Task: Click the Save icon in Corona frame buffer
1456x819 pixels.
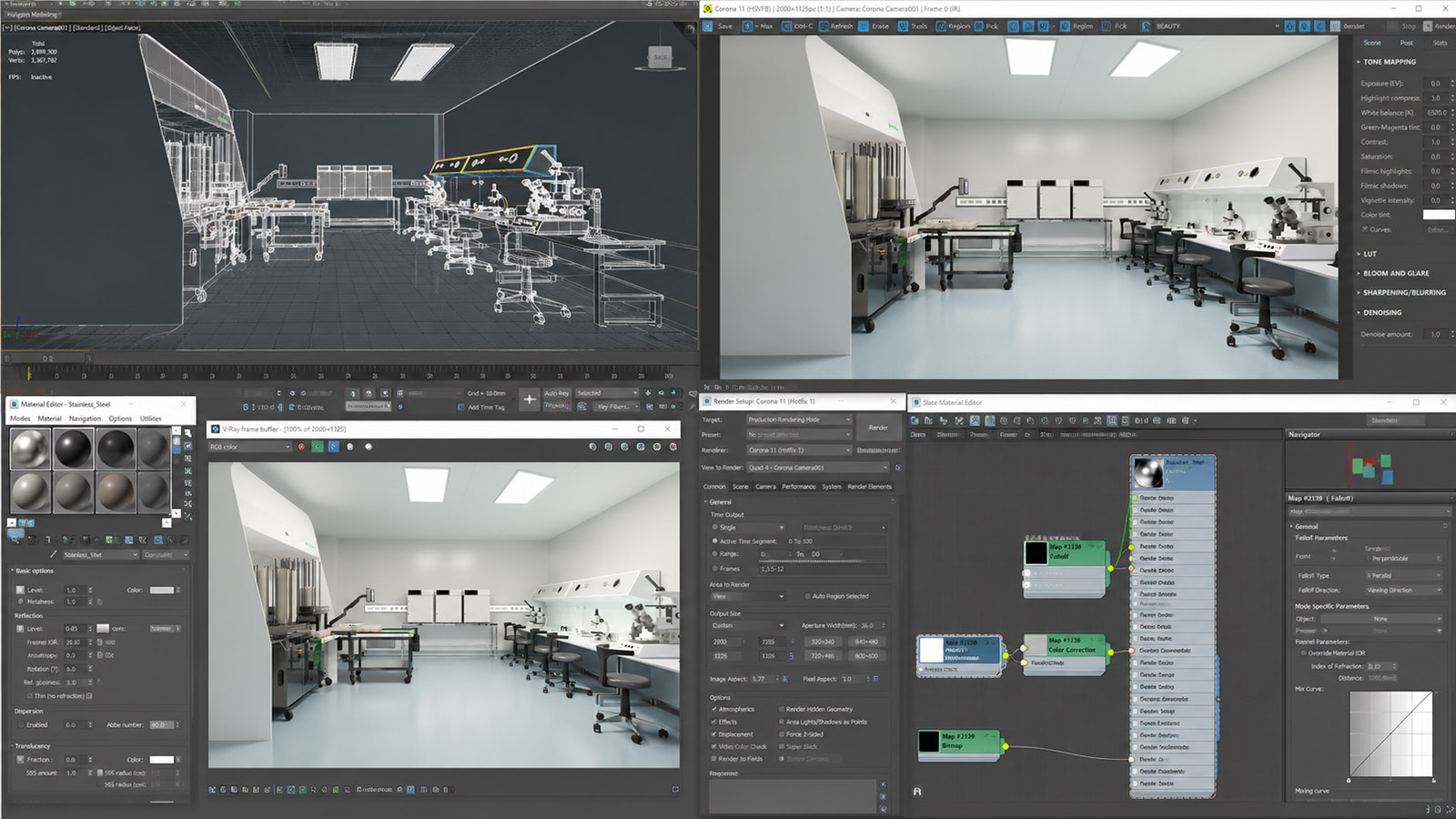Action: [708, 26]
